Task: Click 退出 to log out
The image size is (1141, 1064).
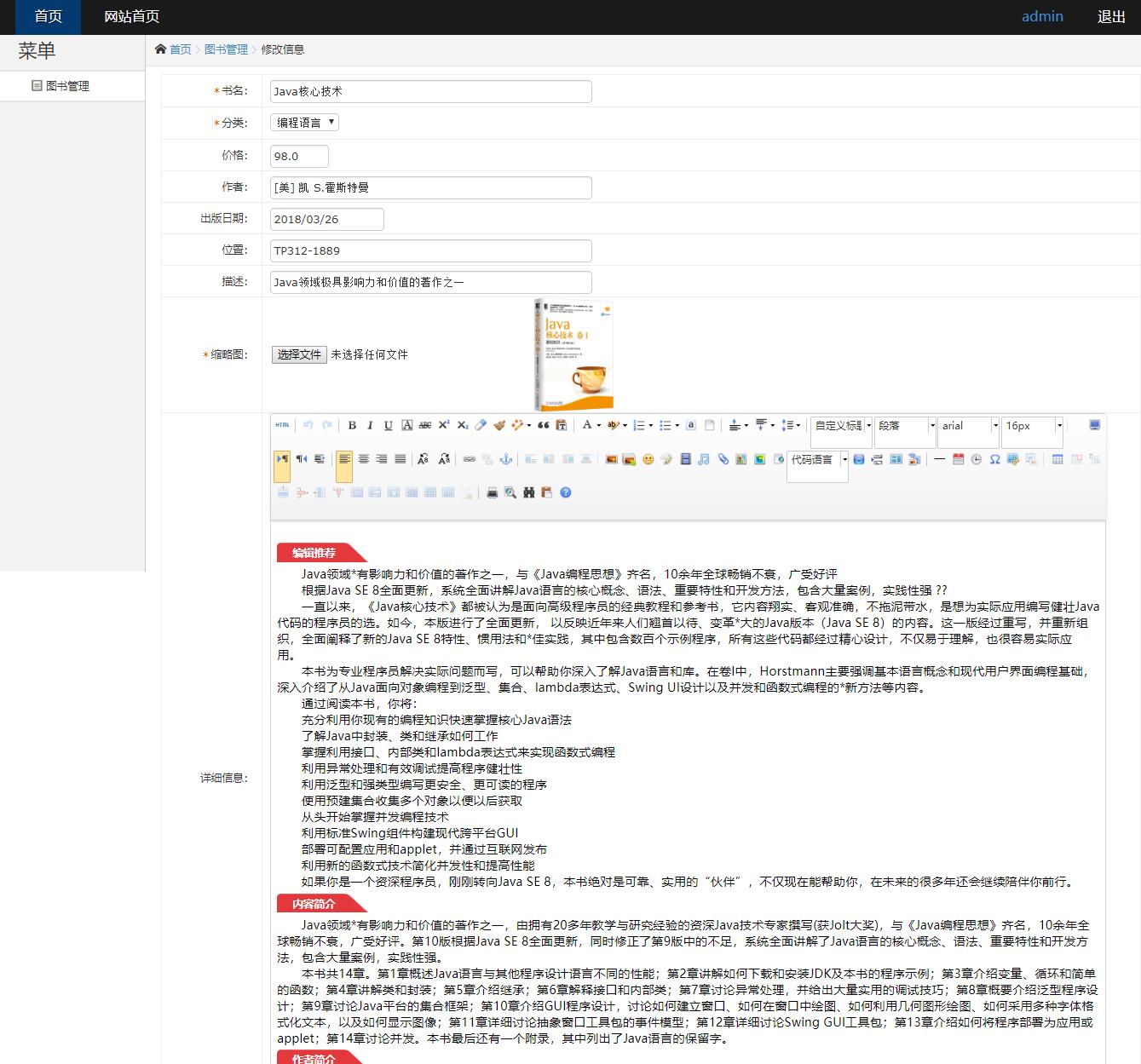Action: 1111,16
